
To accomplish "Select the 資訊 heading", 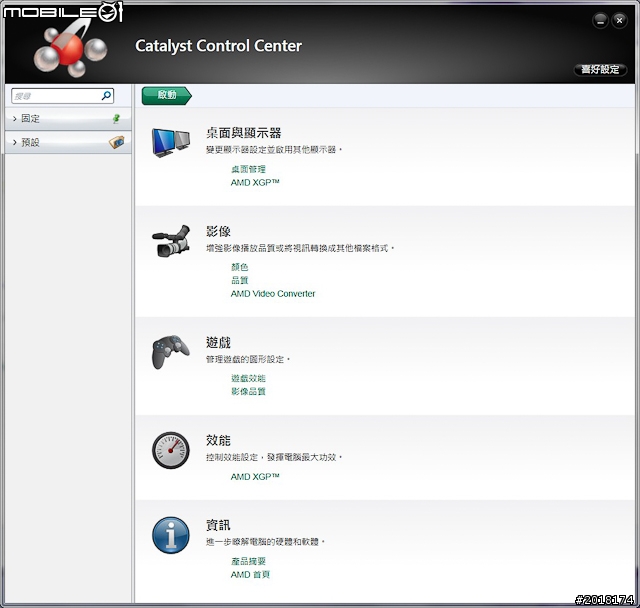I will [x=218, y=525].
